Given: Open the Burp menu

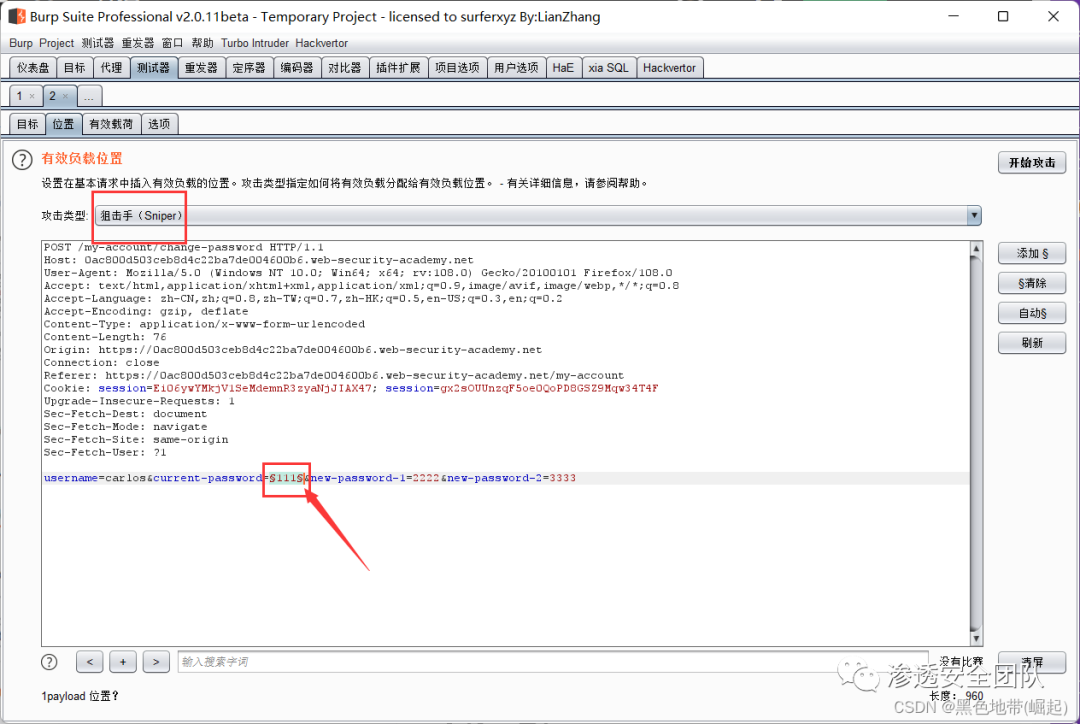Looking at the screenshot, I should tap(21, 43).
